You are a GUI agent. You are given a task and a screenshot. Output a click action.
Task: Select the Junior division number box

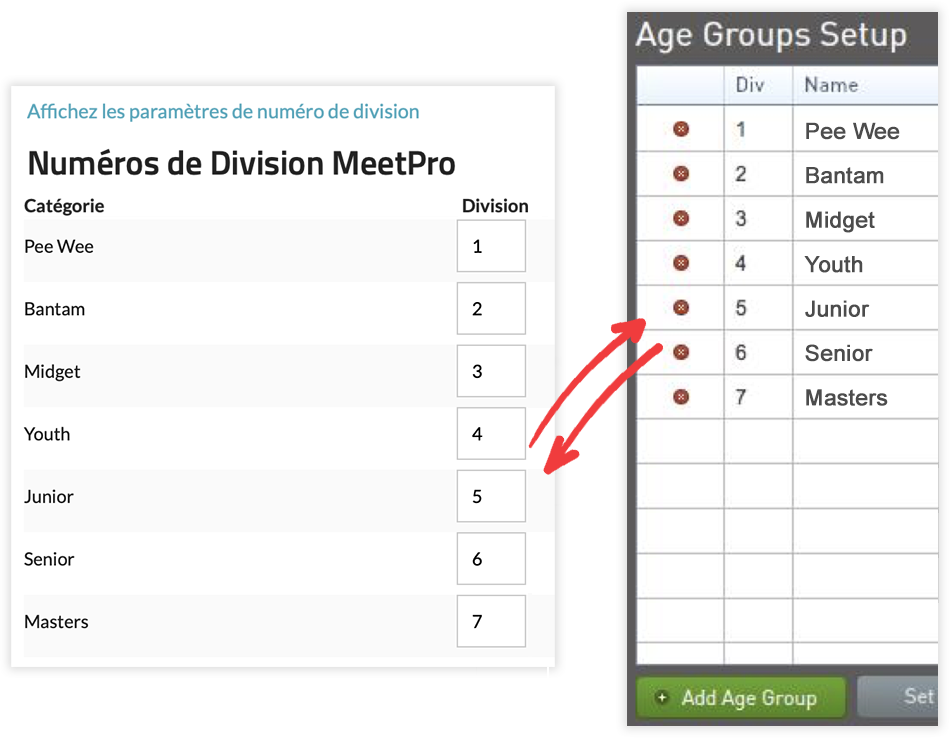coord(491,496)
